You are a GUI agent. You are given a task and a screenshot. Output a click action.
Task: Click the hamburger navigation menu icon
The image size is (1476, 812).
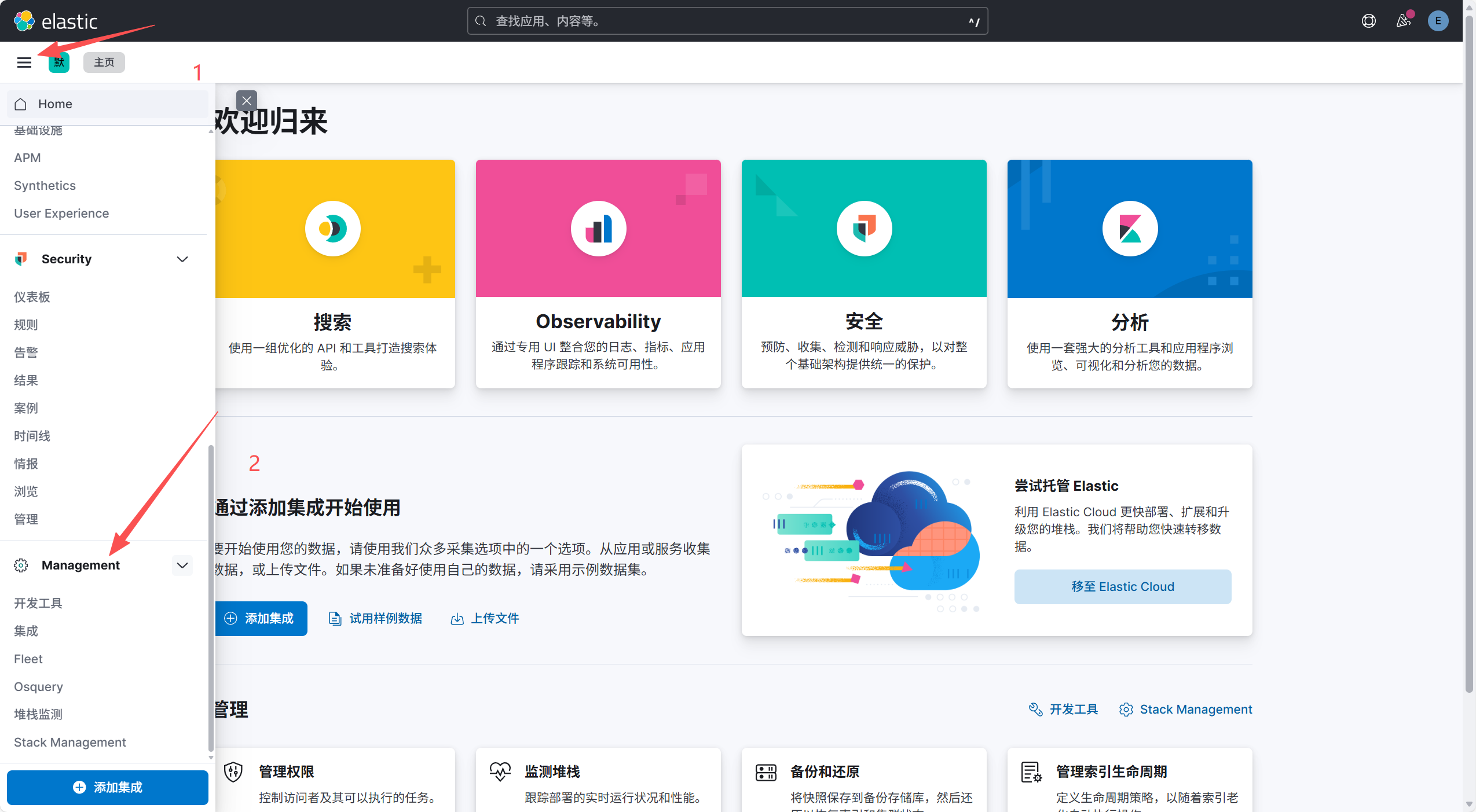[24, 63]
